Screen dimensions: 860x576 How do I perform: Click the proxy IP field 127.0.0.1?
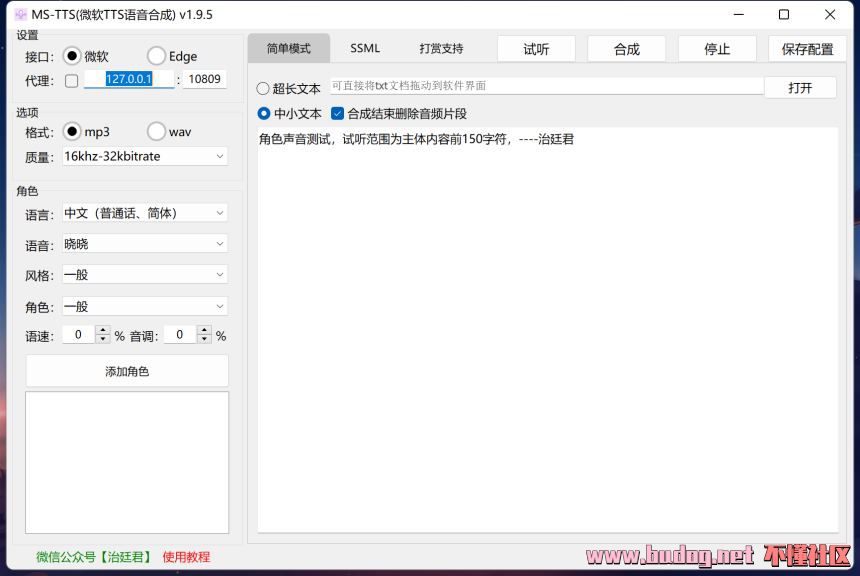pos(129,79)
